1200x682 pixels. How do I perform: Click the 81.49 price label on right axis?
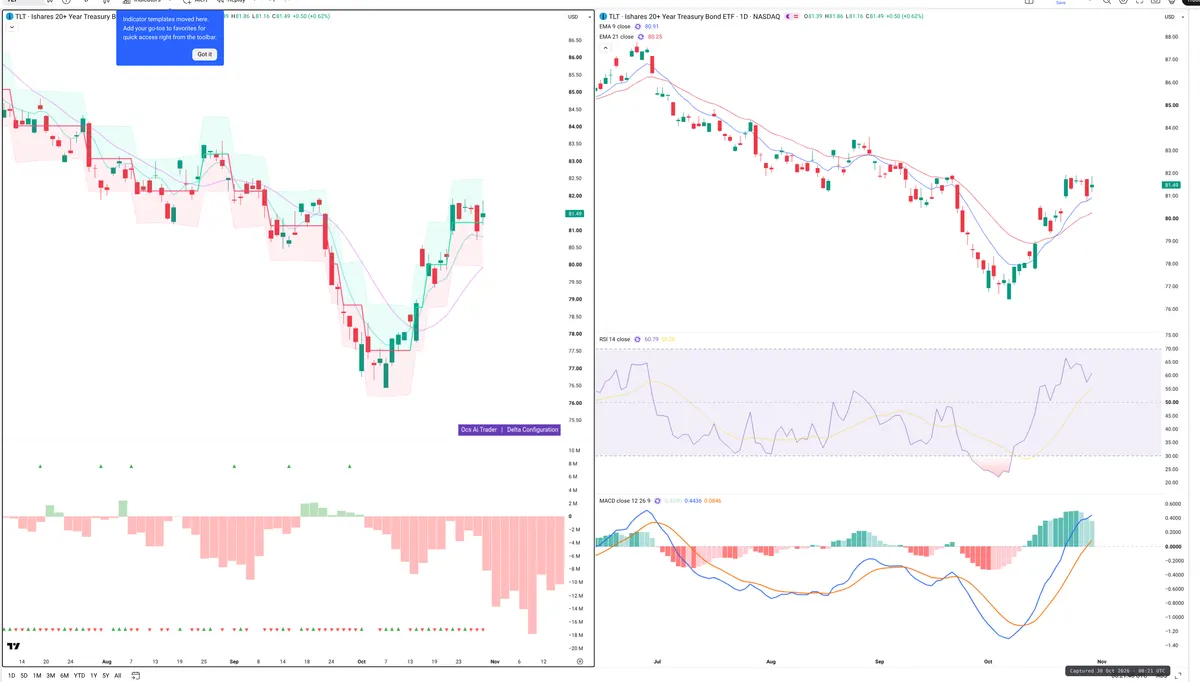1173,185
